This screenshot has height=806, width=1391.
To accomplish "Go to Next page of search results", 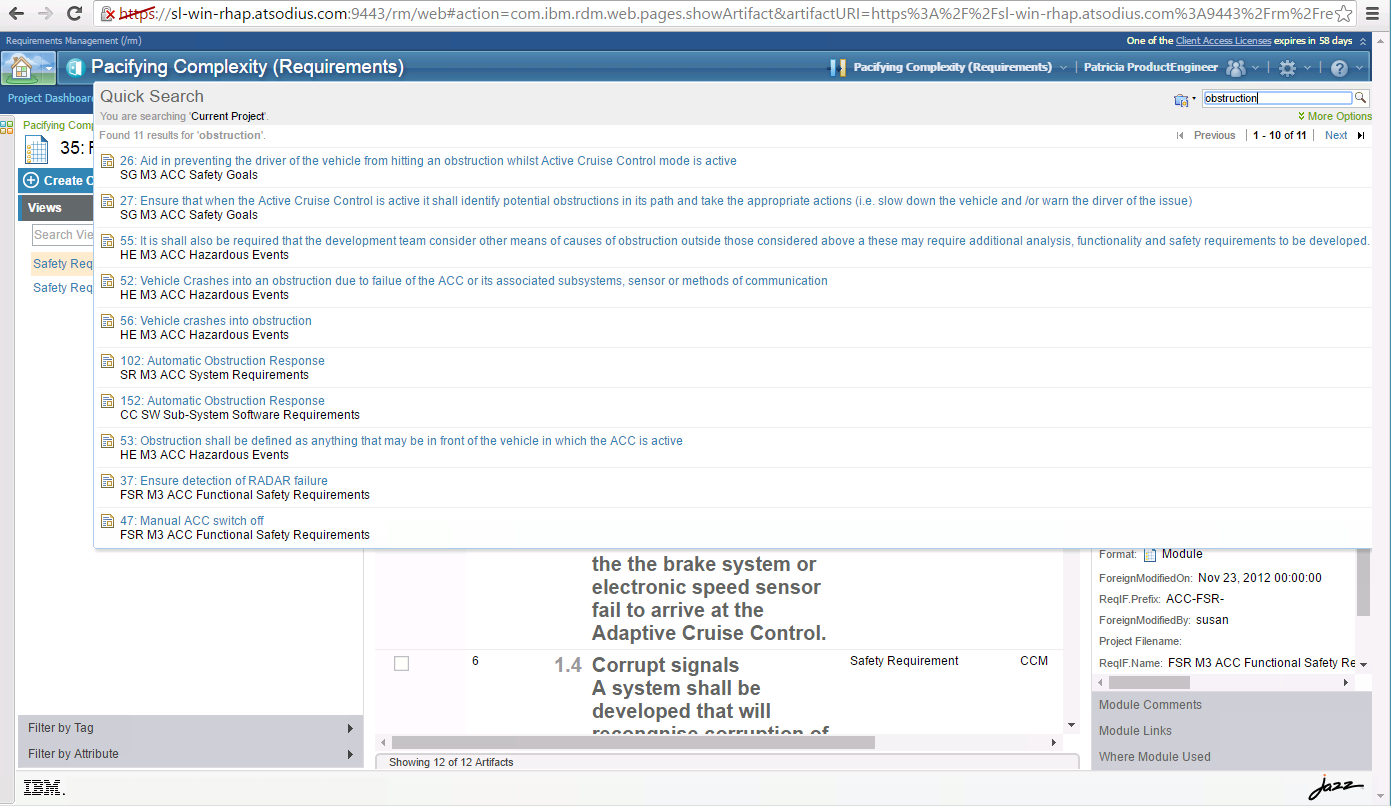I will (x=1336, y=136).
